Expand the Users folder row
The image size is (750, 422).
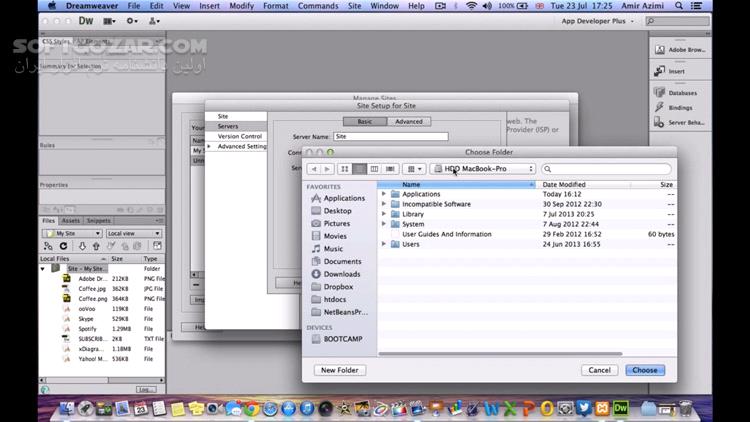tap(384, 244)
